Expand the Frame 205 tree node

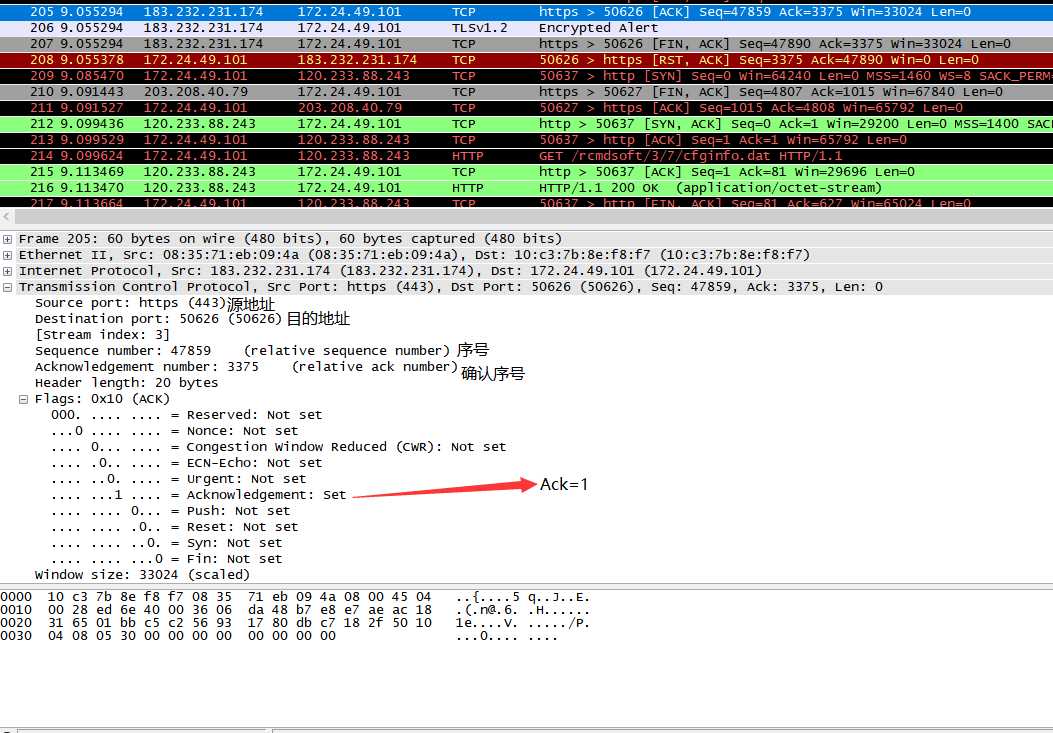[7, 239]
